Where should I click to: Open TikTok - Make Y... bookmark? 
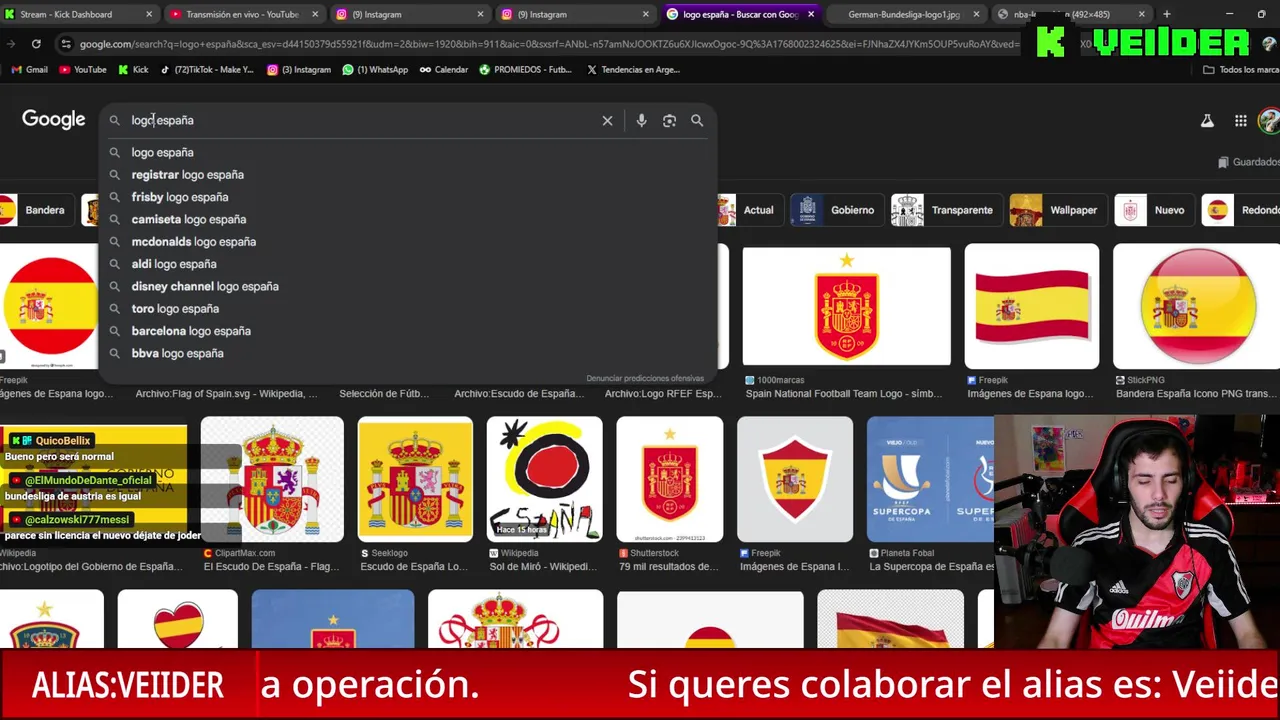[206, 70]
